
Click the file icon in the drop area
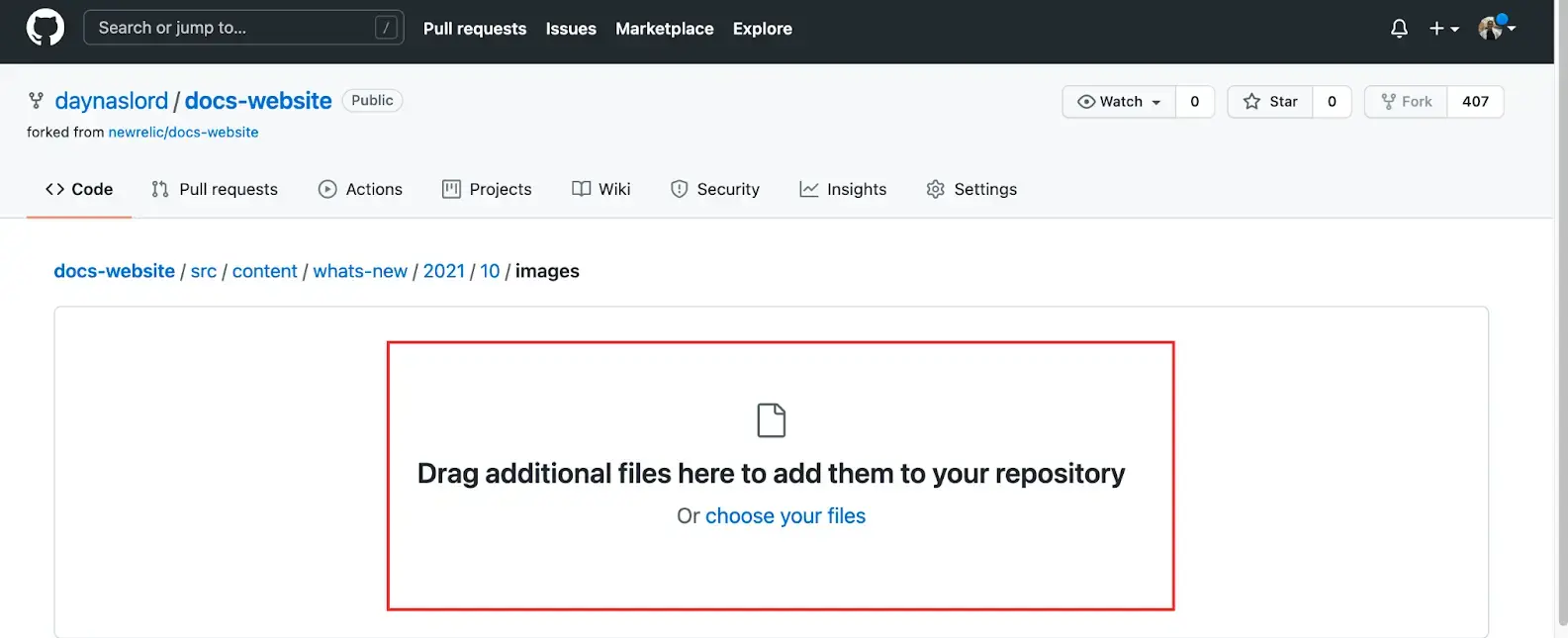771,420
